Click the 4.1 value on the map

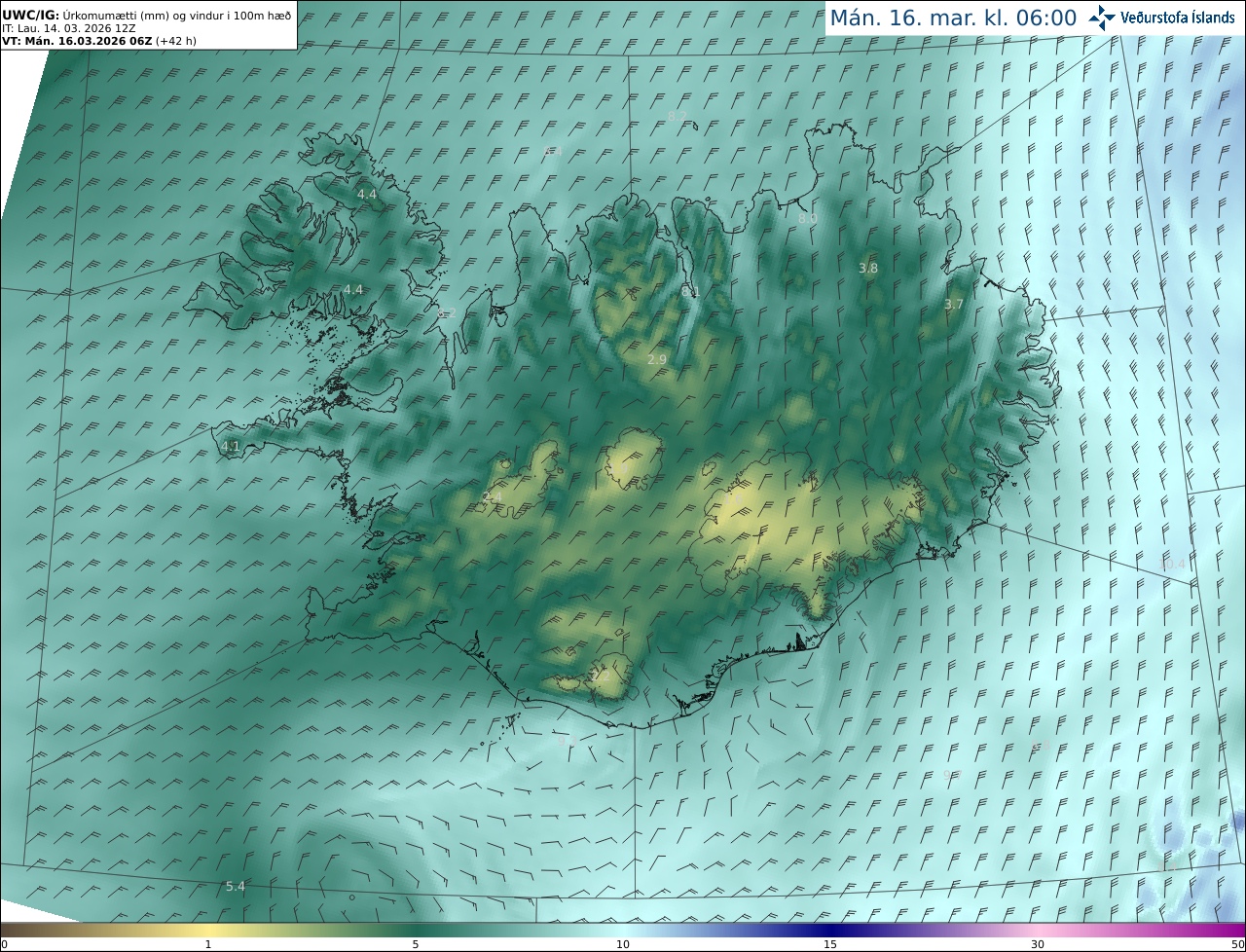click(x=231, y=447)
